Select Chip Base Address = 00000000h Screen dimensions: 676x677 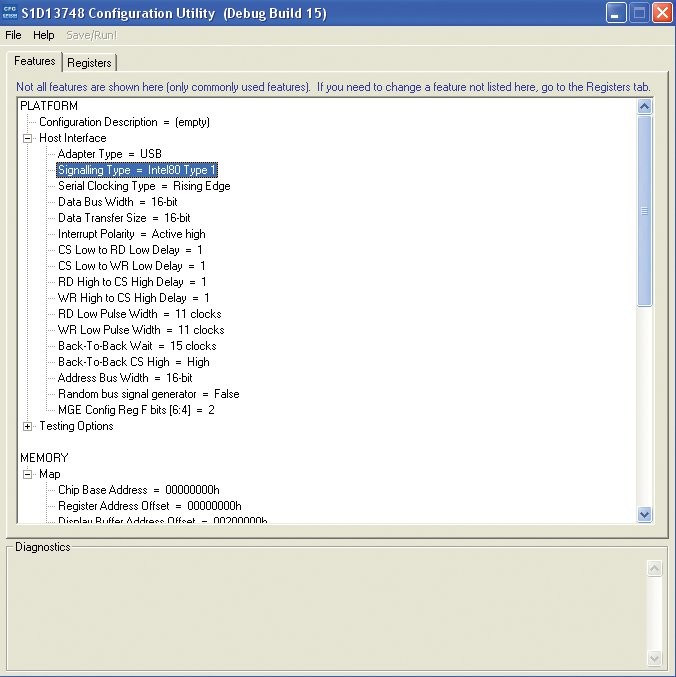139,490
